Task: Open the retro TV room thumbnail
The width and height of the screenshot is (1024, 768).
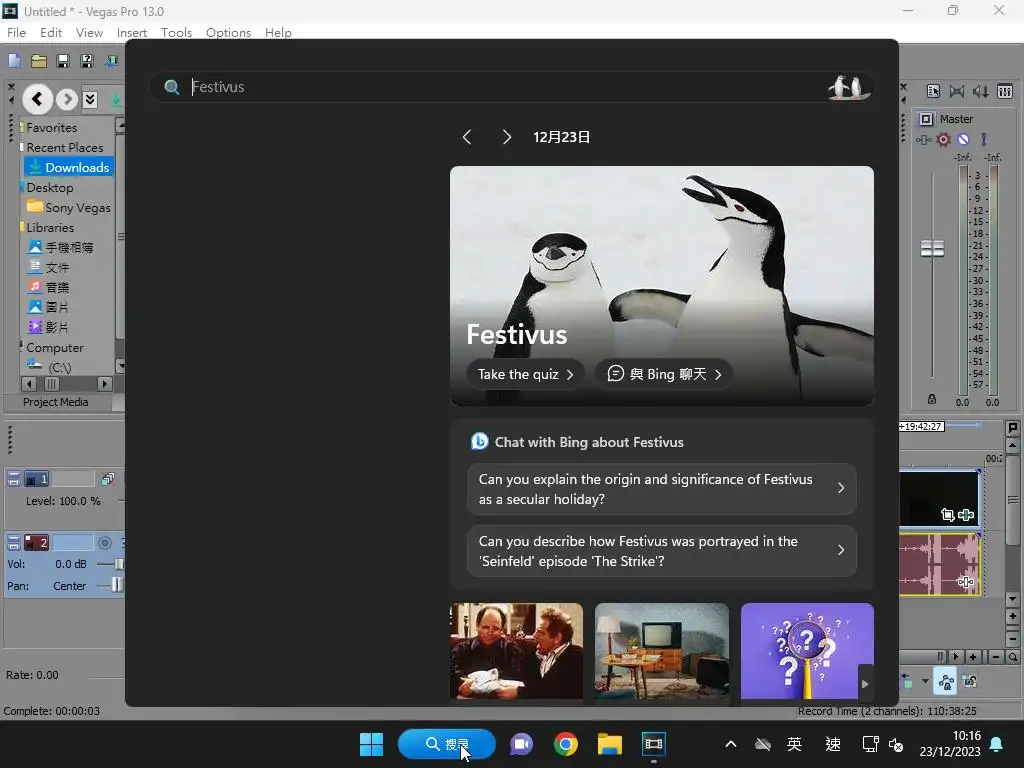Action: [662, 651]
